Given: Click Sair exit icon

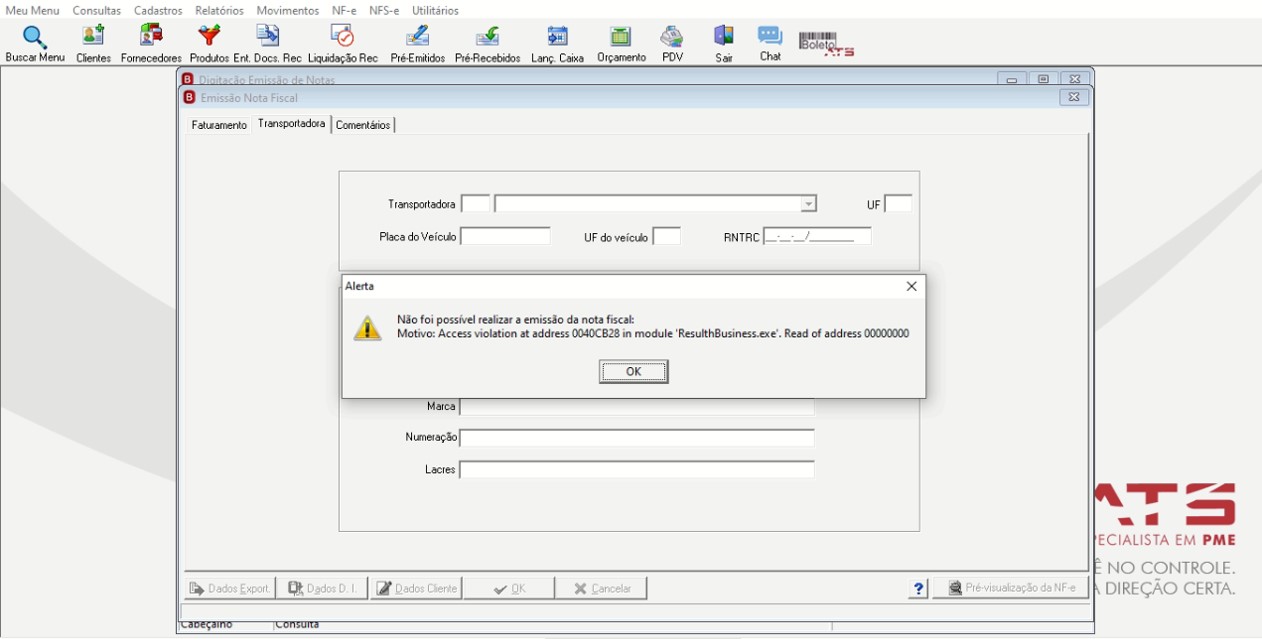Looking at the screenshot, I should coord(724,45).
